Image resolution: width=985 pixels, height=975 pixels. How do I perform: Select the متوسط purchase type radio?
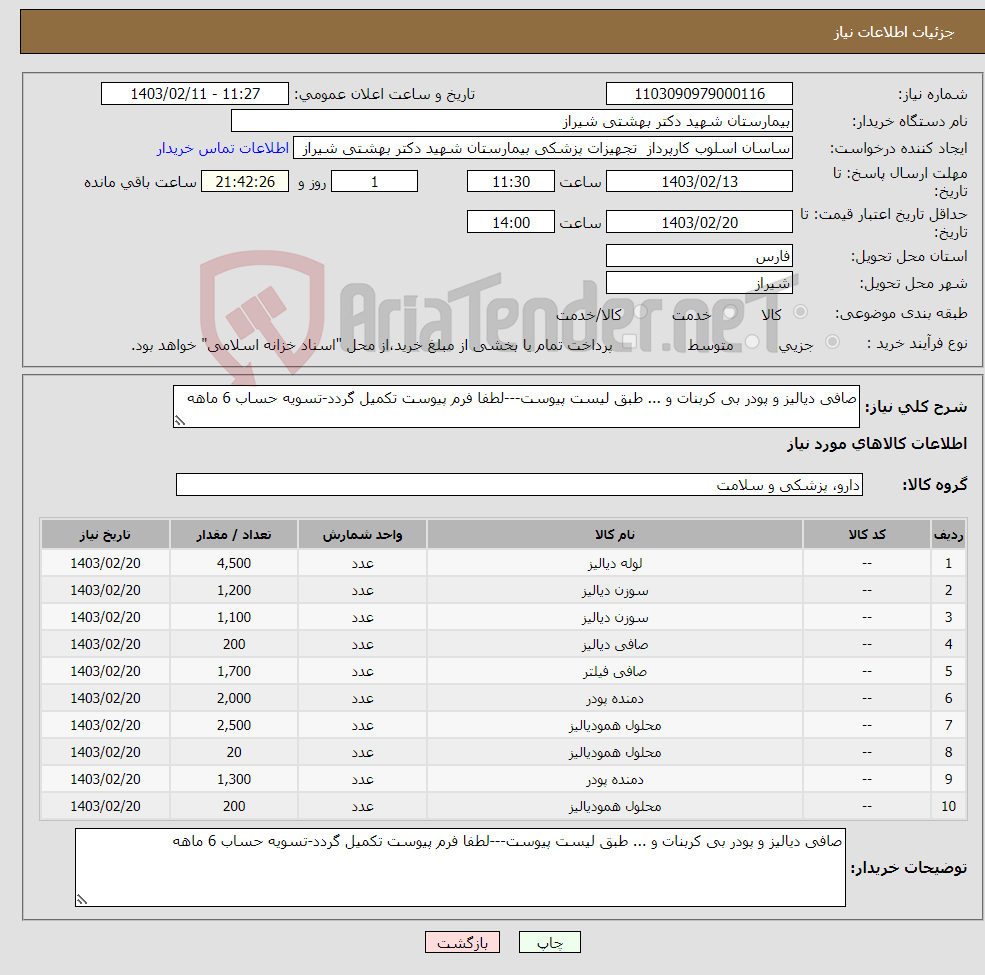[x=752, y=342]
